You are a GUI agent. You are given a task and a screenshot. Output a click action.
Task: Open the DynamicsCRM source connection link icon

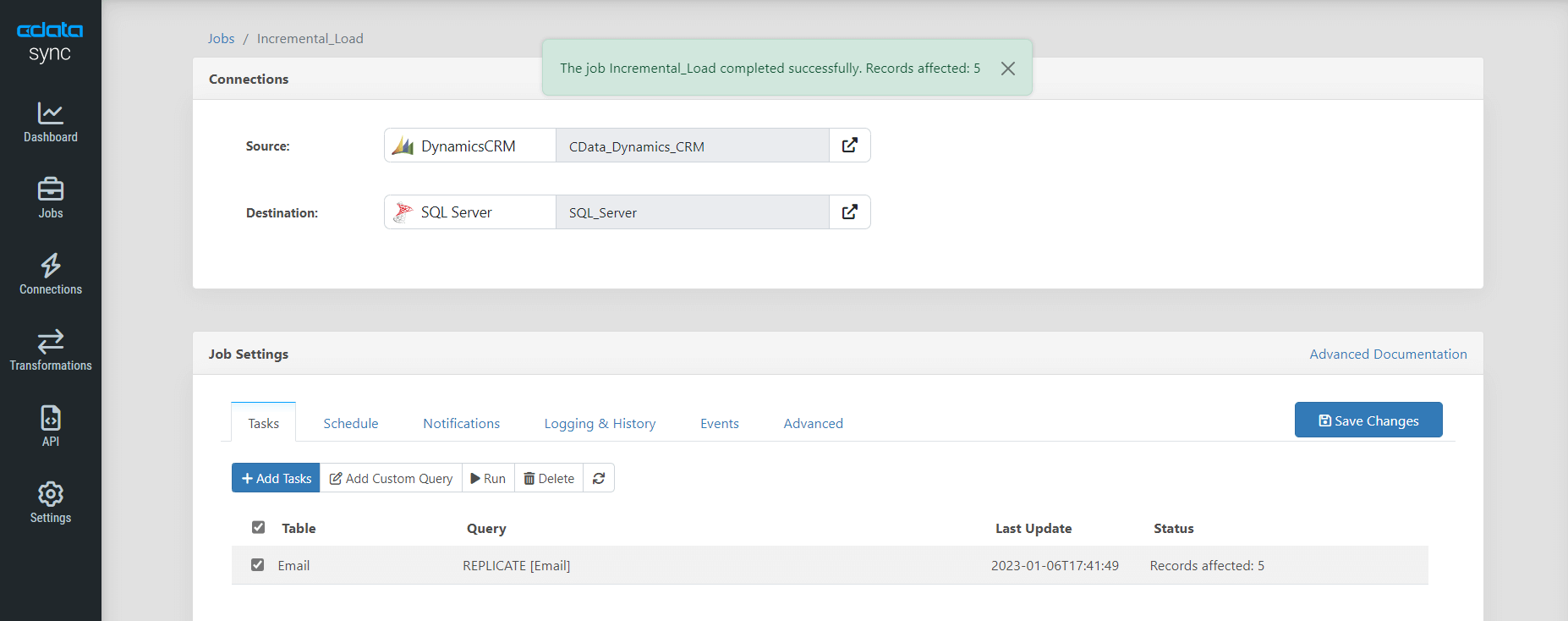850,146
